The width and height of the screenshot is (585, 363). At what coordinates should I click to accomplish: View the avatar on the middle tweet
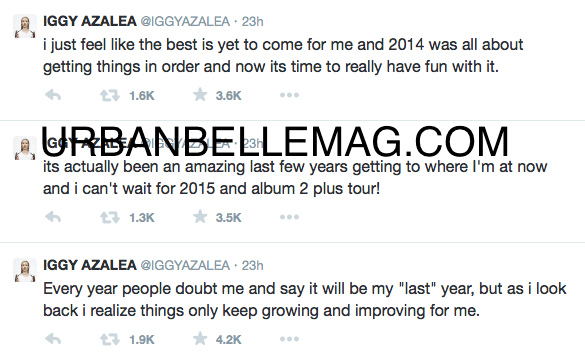pos(25,148)
